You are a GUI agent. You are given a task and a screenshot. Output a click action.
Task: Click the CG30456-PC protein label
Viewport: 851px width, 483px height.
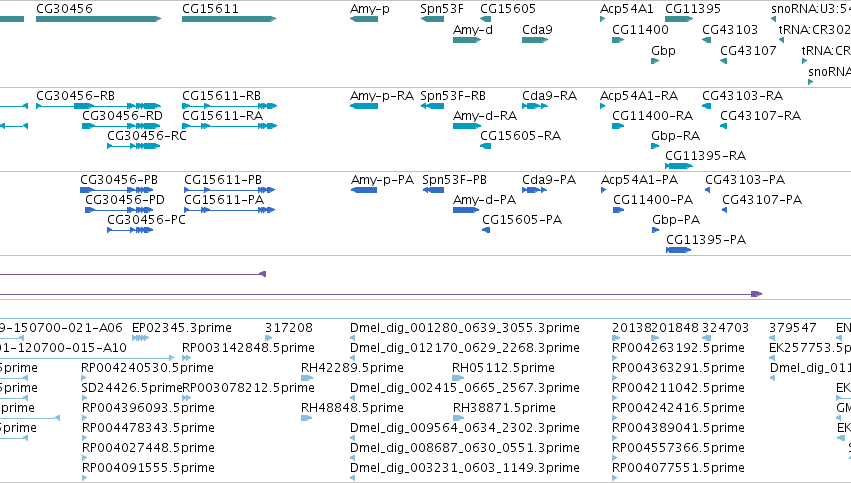pyautogui.click(x=147, y=220)
